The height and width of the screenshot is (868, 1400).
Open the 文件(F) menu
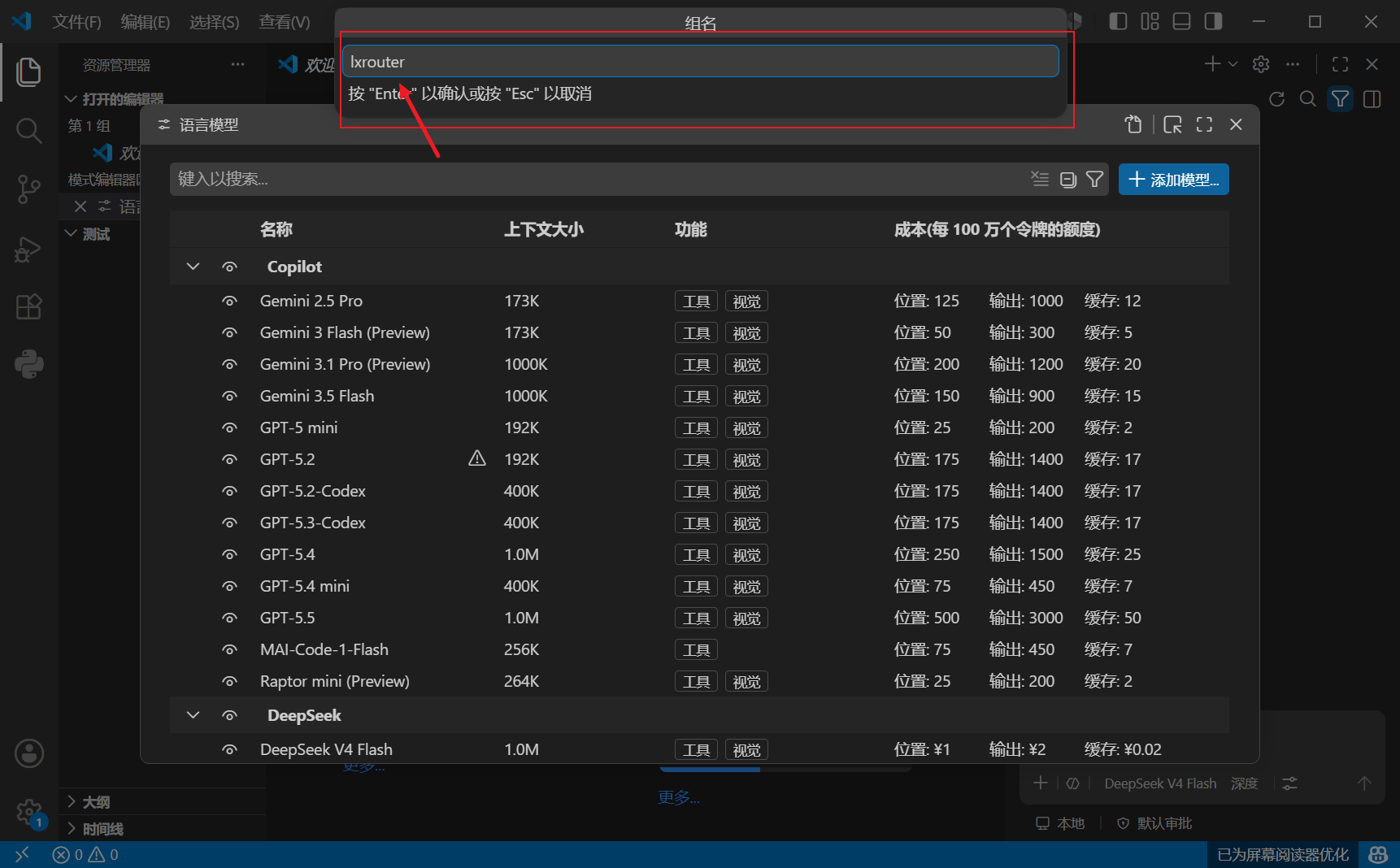[x=76, y=22]
